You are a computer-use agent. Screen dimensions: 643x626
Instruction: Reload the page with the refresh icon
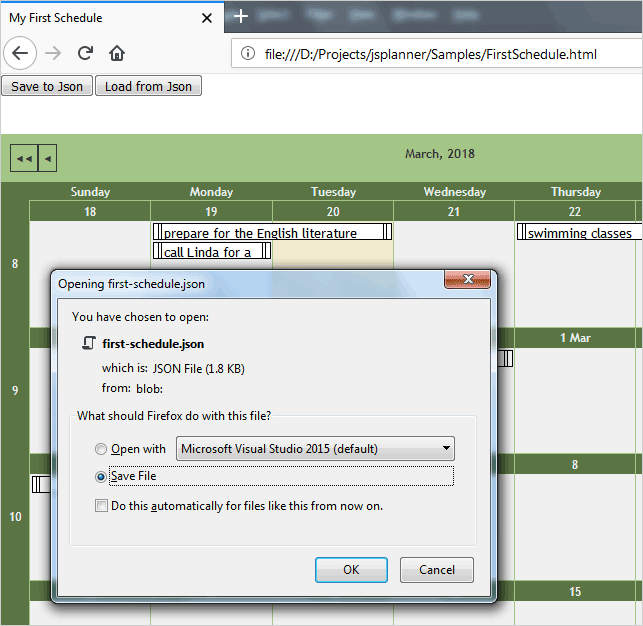[x=86, y=54]
